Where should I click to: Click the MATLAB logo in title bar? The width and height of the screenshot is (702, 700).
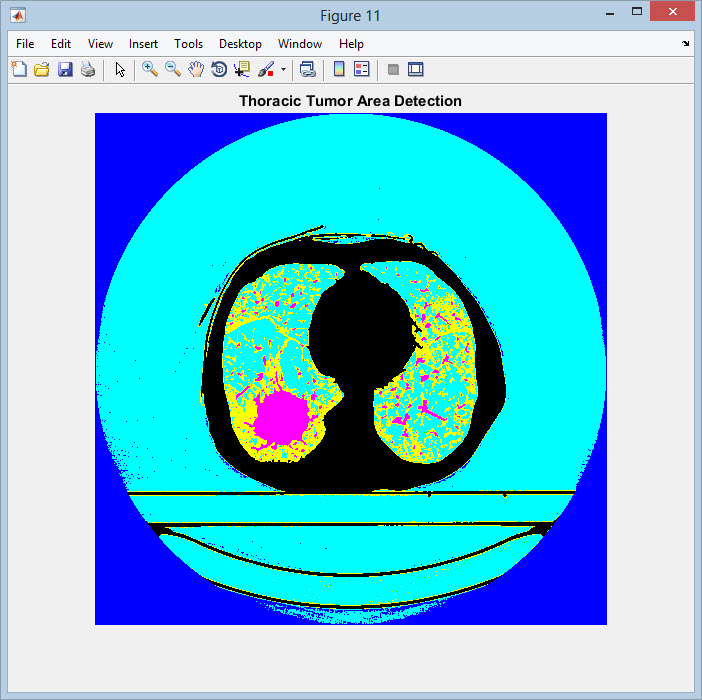(x=18, y=16)
